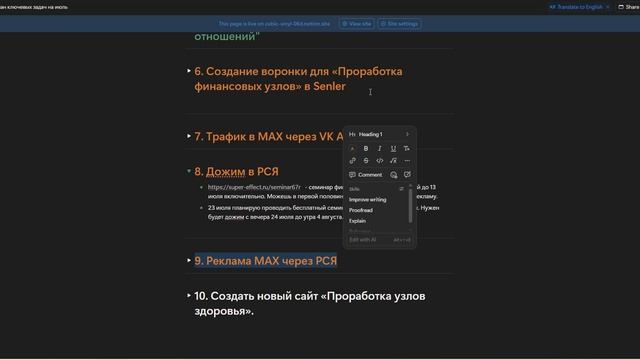Click the Translate to English button
The width and height of the screenshot is (640, 360).
576,7
